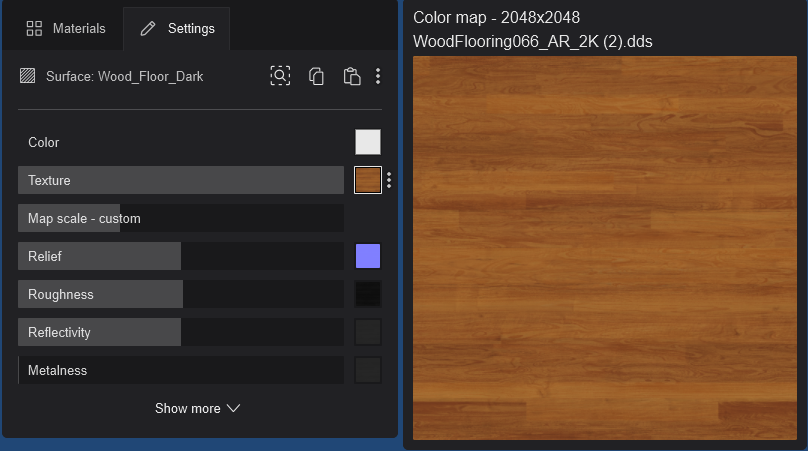Screen dimensions: 808x451
Task: Switch to the Materials tab
Action: click(66, 28)
